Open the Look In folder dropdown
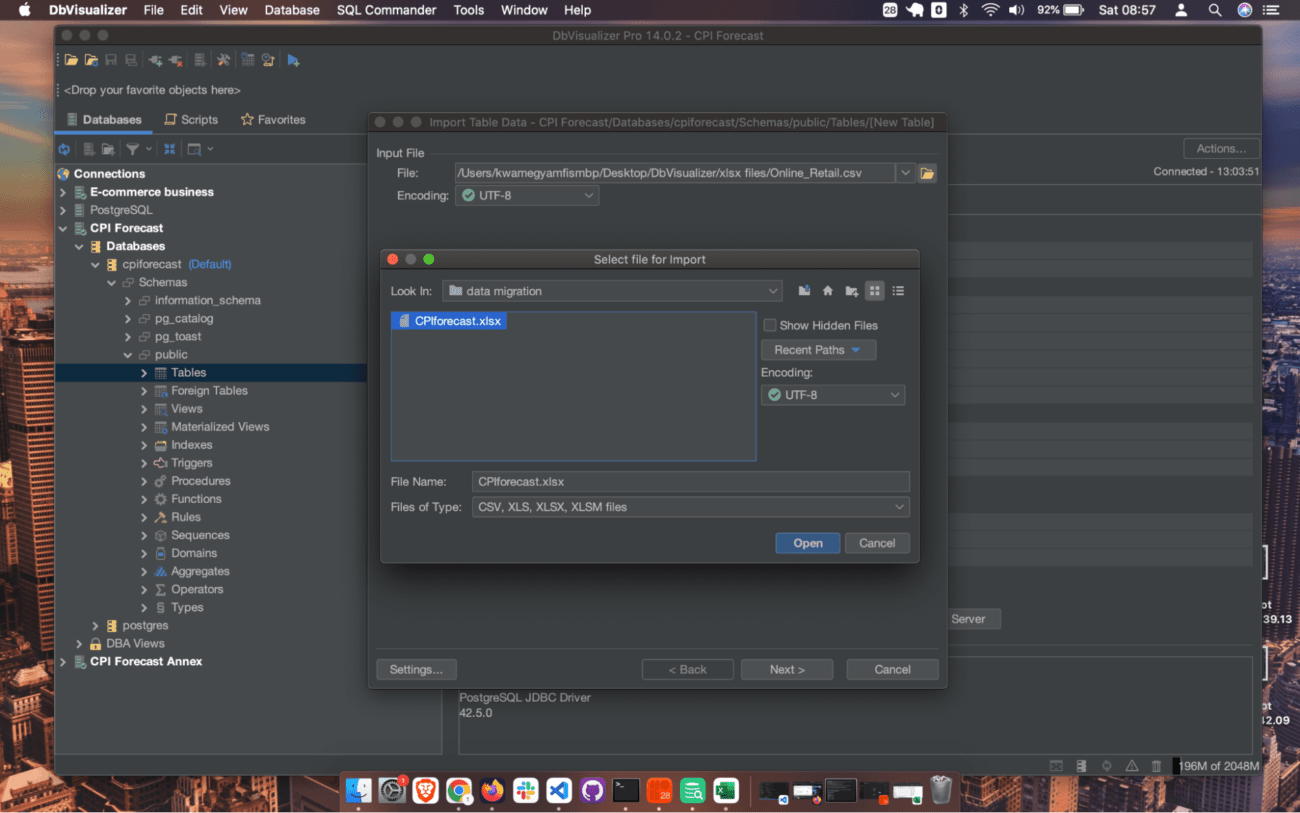1300x813 pixels. click(612, 291)
